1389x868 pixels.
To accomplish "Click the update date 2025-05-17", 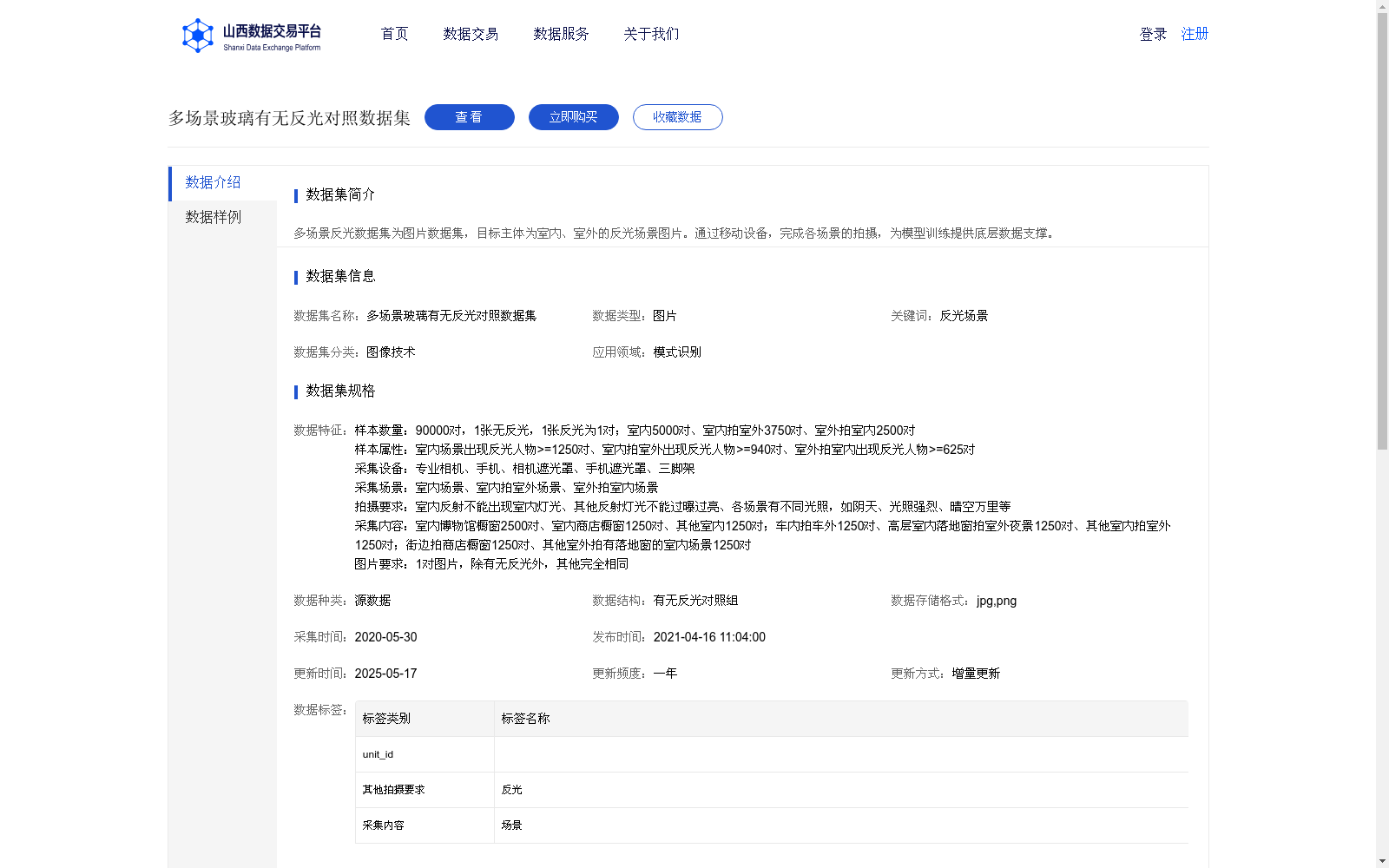I will (x=385, y=674).
